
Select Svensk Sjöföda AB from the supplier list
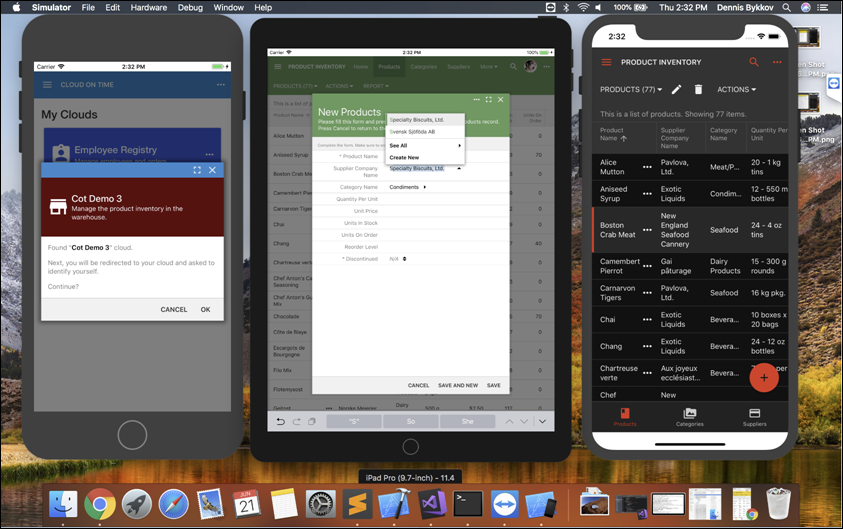click(x=412, y=132)
